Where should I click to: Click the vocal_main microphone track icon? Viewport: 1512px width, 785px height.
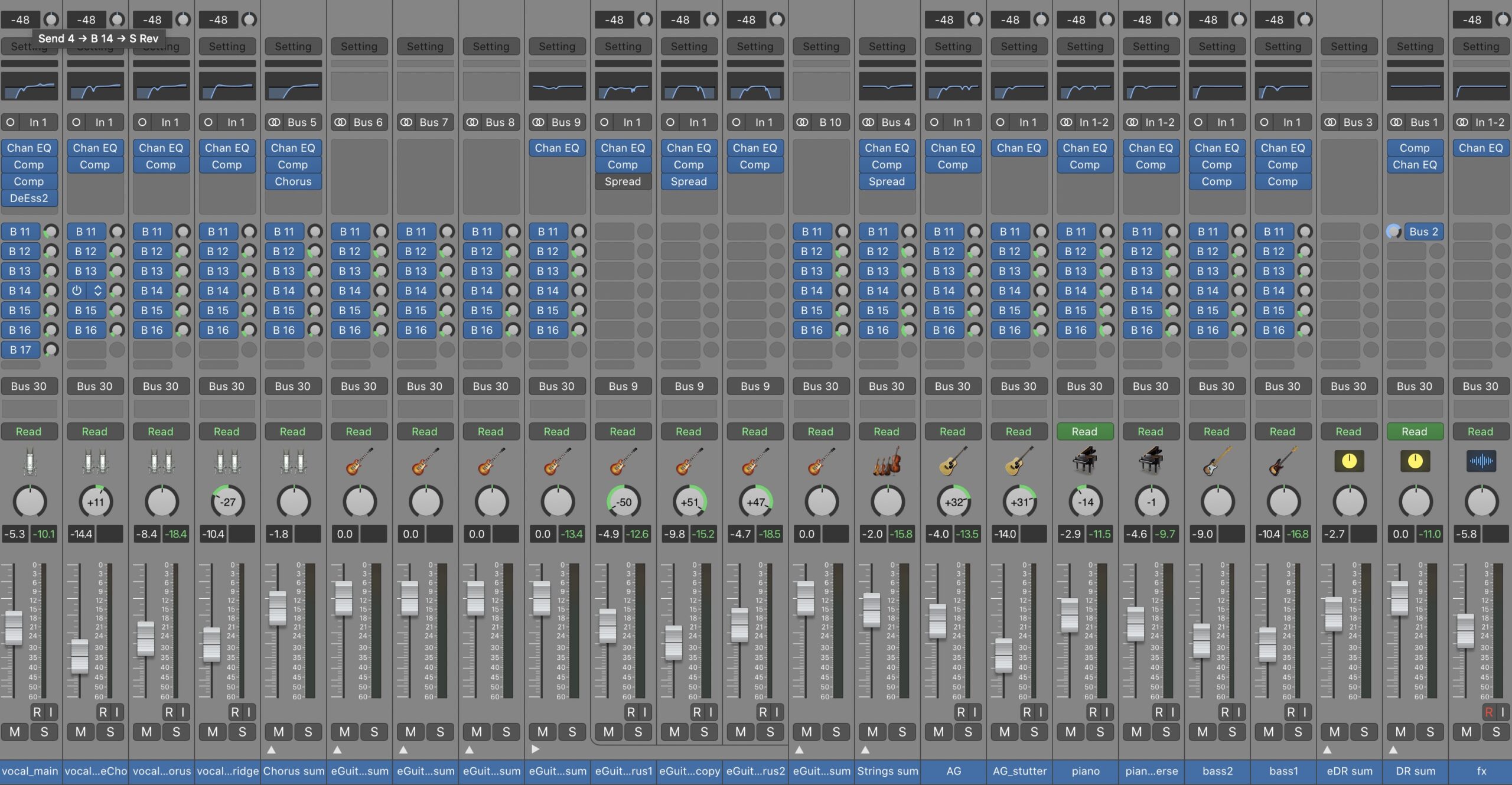click(30, 461)
